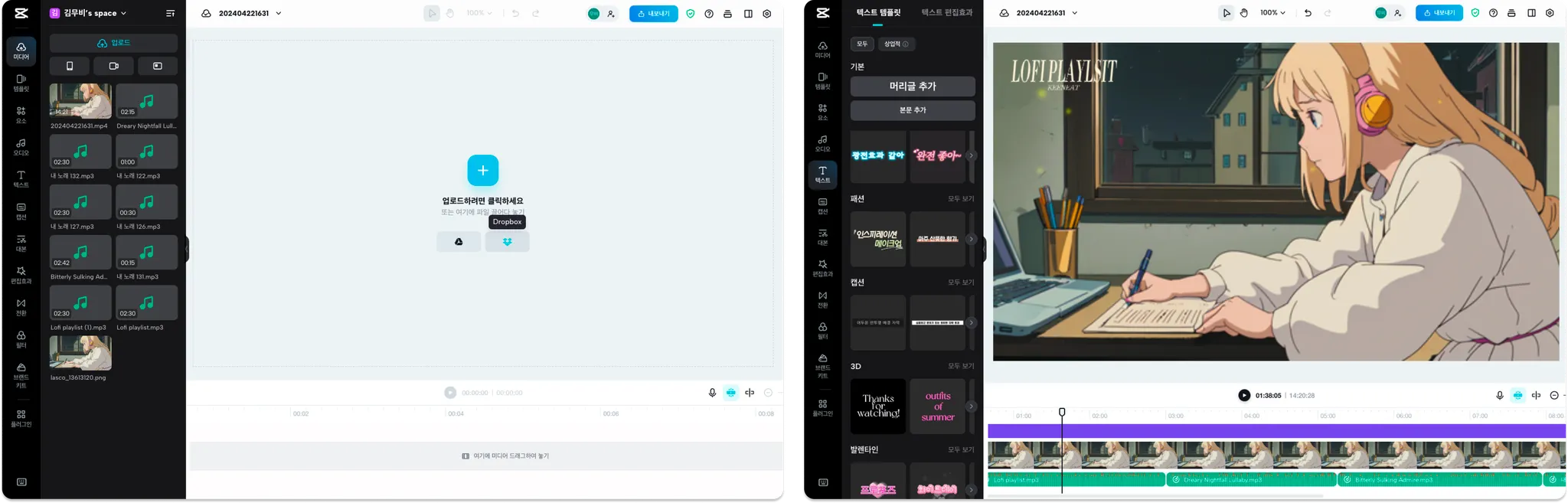Open 요소 elements panel in left editor sidebar
Image resolution: width=1568 pixels, height=503 pixels.
coord(21,115)
